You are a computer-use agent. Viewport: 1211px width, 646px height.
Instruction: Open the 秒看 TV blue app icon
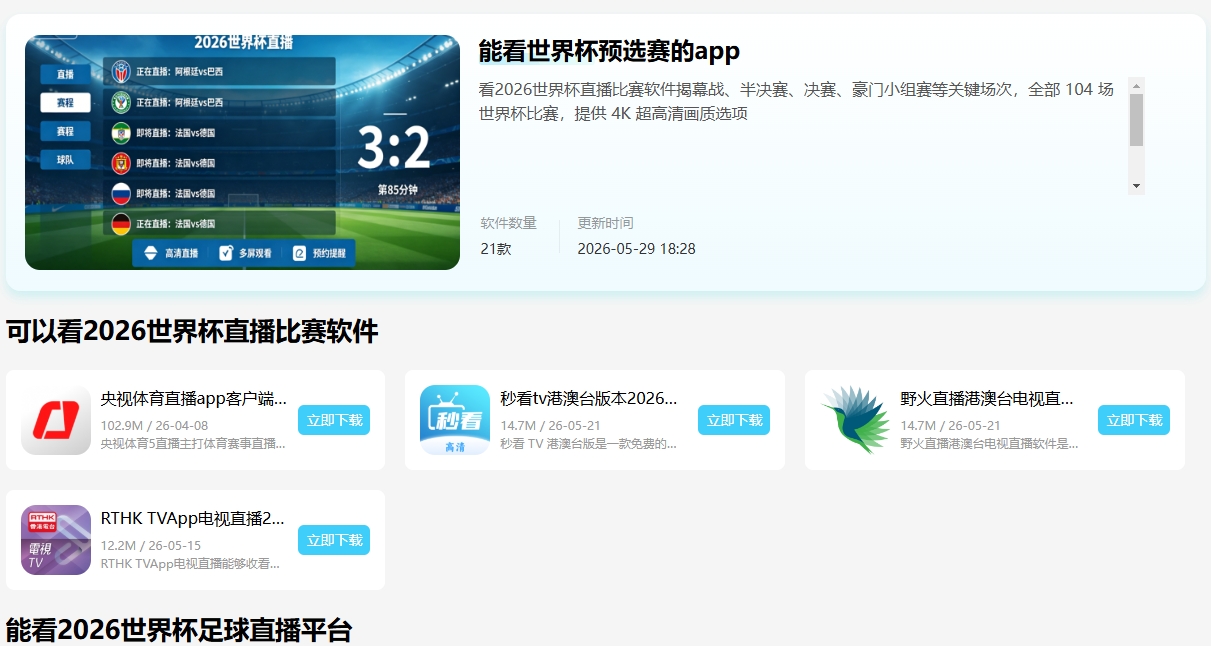pyautogui.click(x=455, y=420)
